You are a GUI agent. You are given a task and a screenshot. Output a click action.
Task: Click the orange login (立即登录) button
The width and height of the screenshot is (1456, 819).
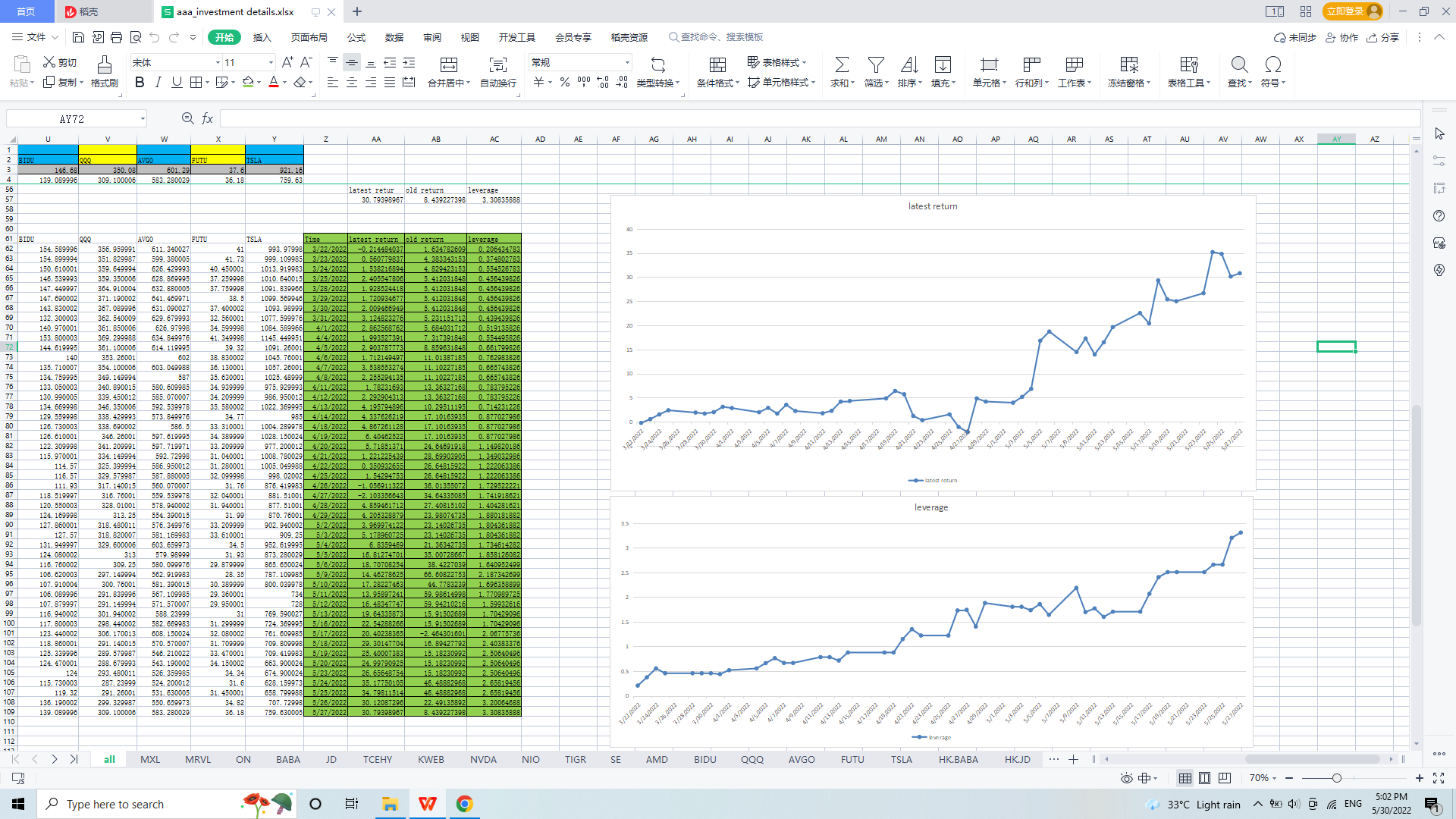[1352, 11]
